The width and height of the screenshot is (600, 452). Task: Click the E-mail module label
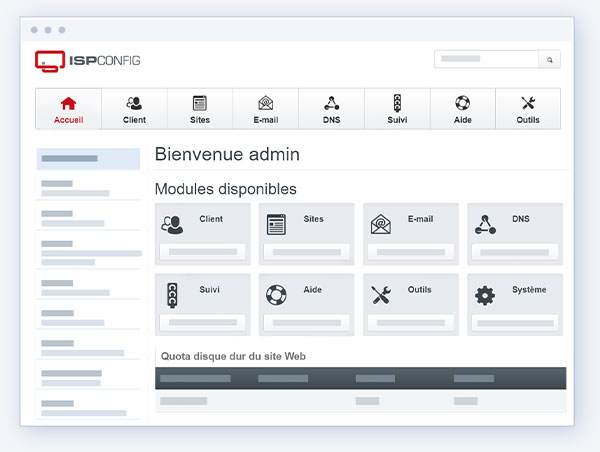pos(420,219)
